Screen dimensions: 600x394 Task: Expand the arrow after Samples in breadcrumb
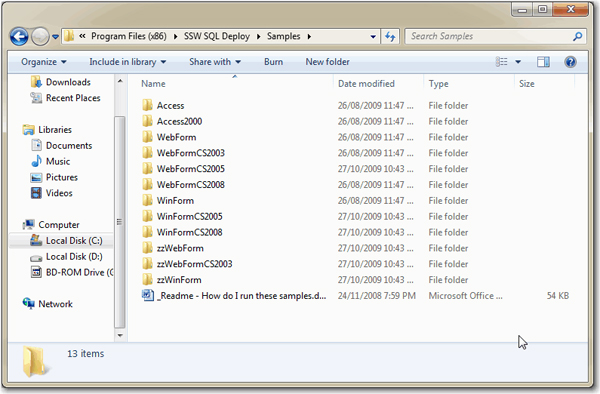tap(309, 37)
